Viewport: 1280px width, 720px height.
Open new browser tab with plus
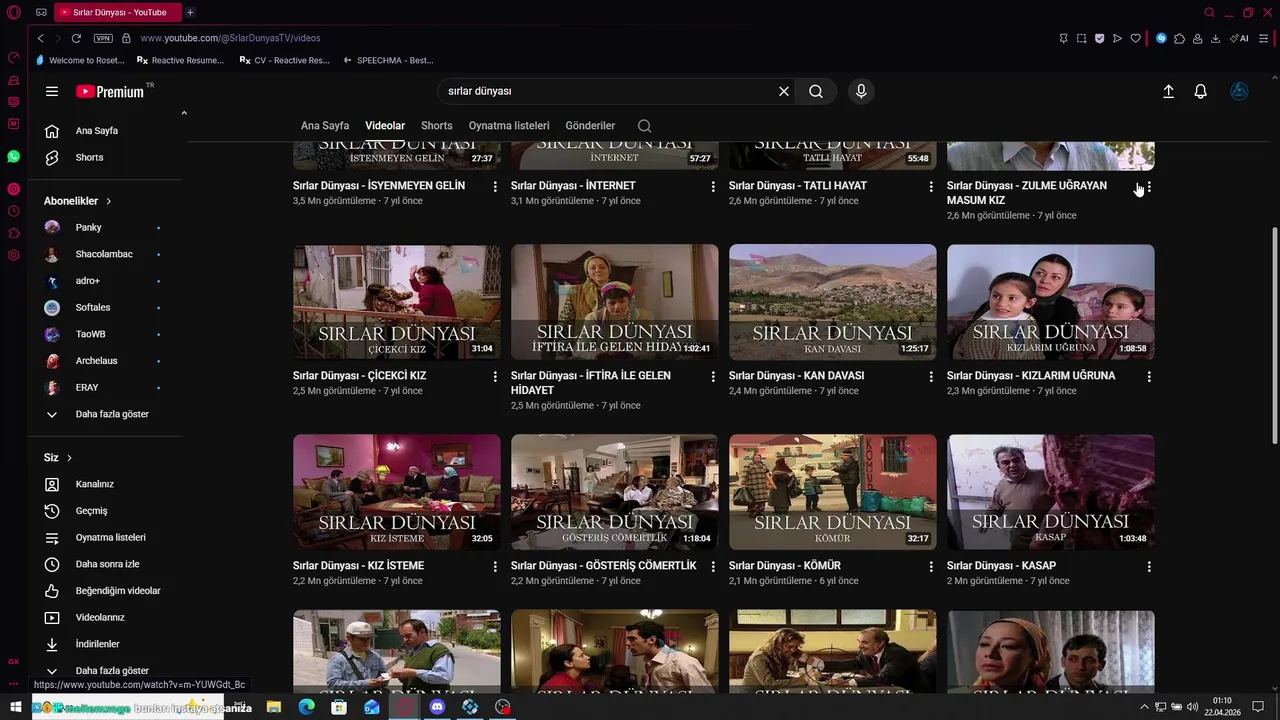190,12
